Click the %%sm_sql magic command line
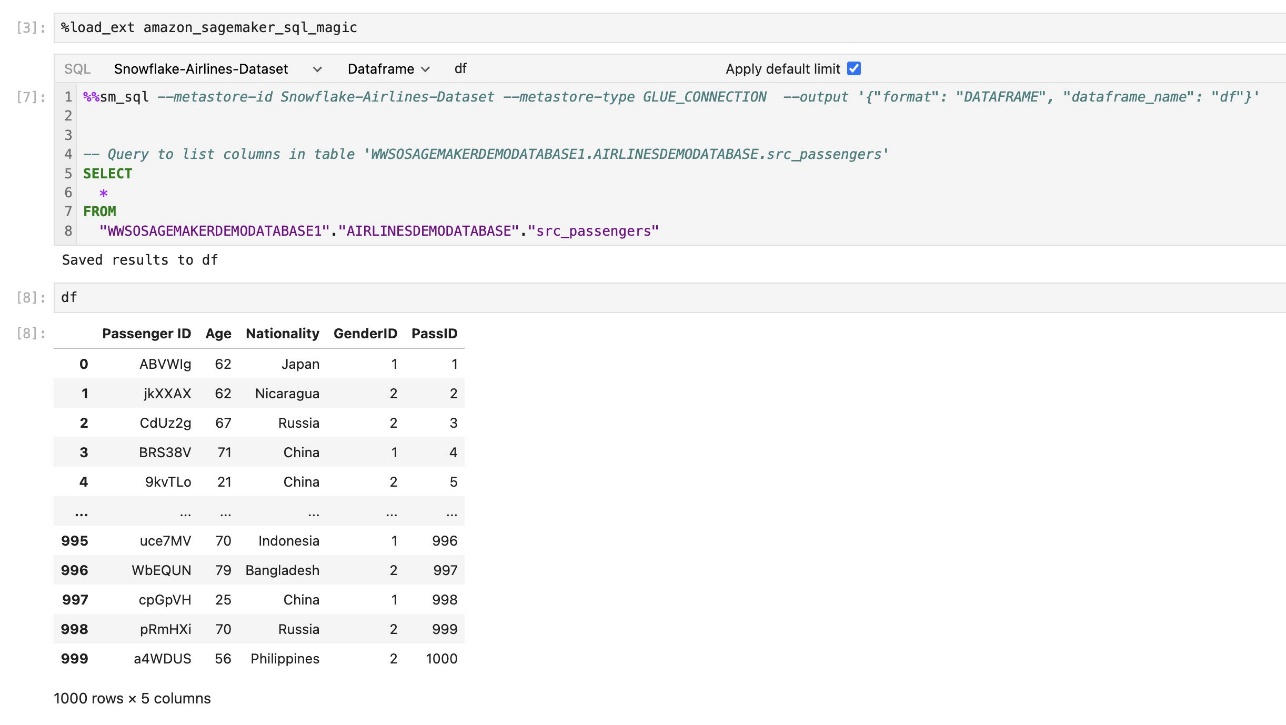 (671, 97)
